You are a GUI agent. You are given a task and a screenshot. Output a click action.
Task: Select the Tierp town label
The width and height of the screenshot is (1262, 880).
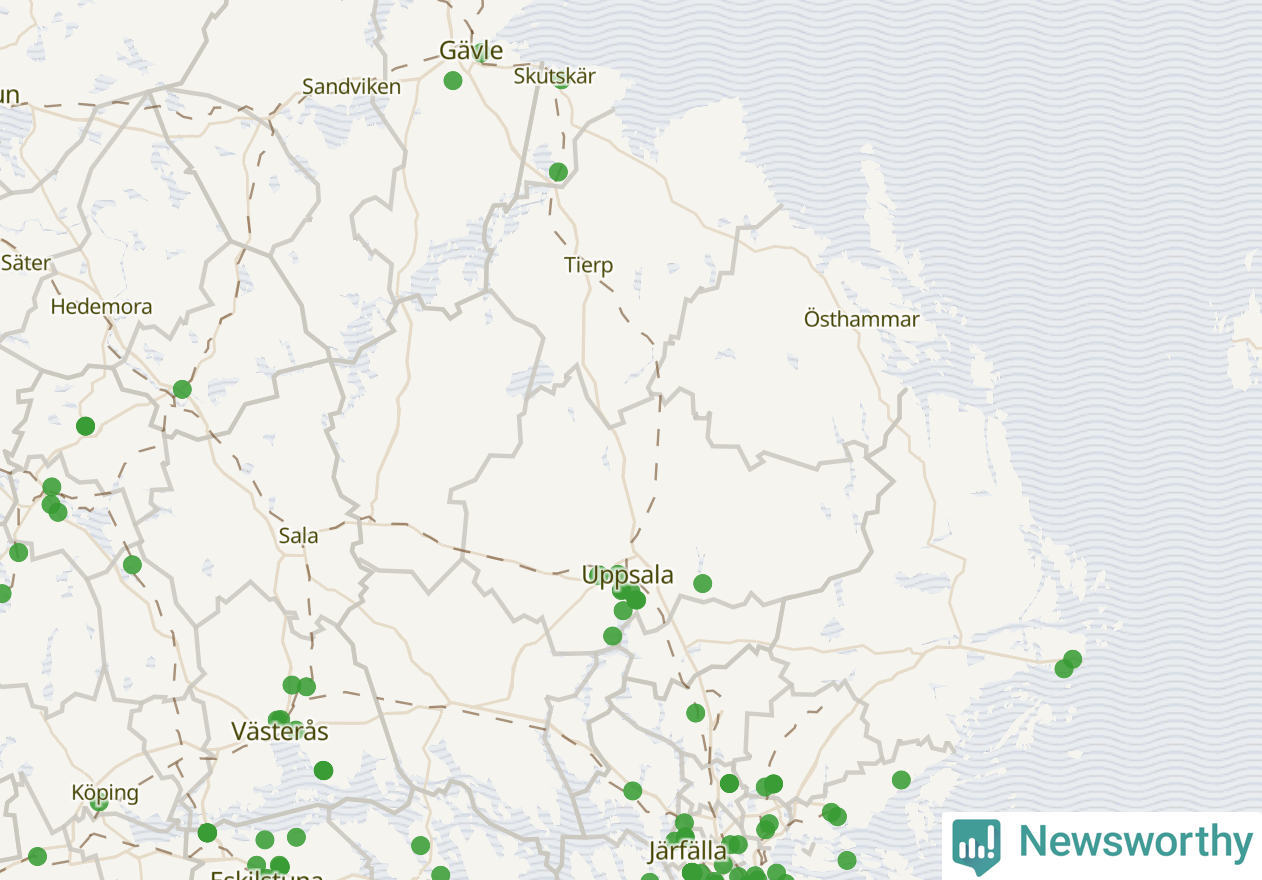click(588, 265)
